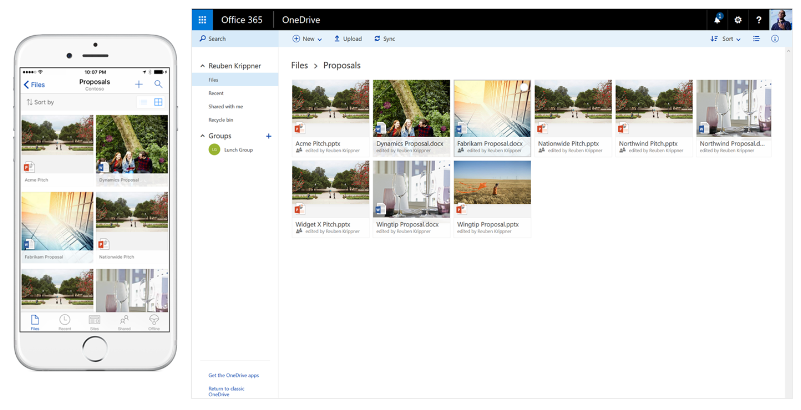Viewport: 801px width, 410px height.
Task: Collapse the Groups section
Action: 203,136
